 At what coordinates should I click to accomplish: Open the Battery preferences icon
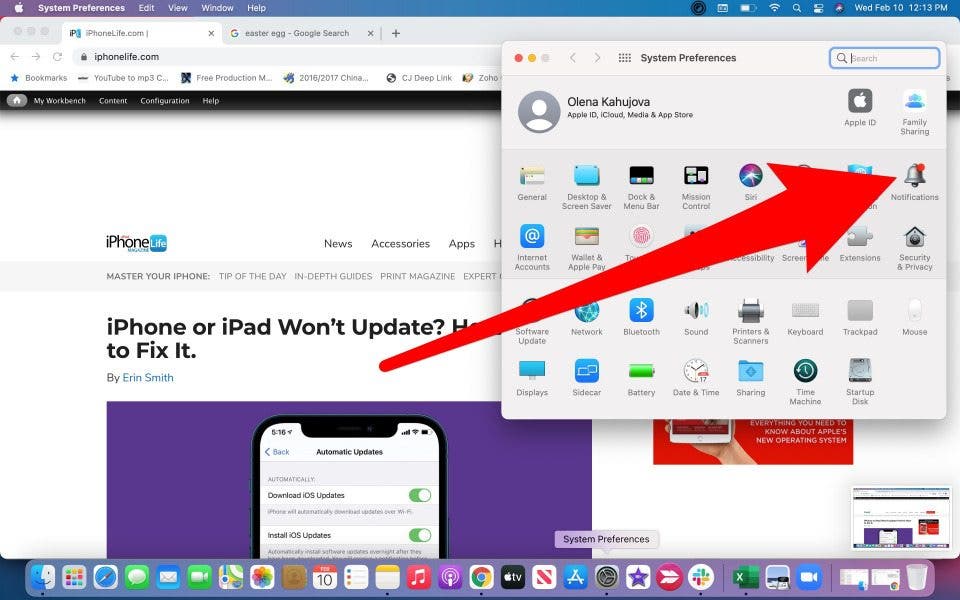click(x=641, y=372)
